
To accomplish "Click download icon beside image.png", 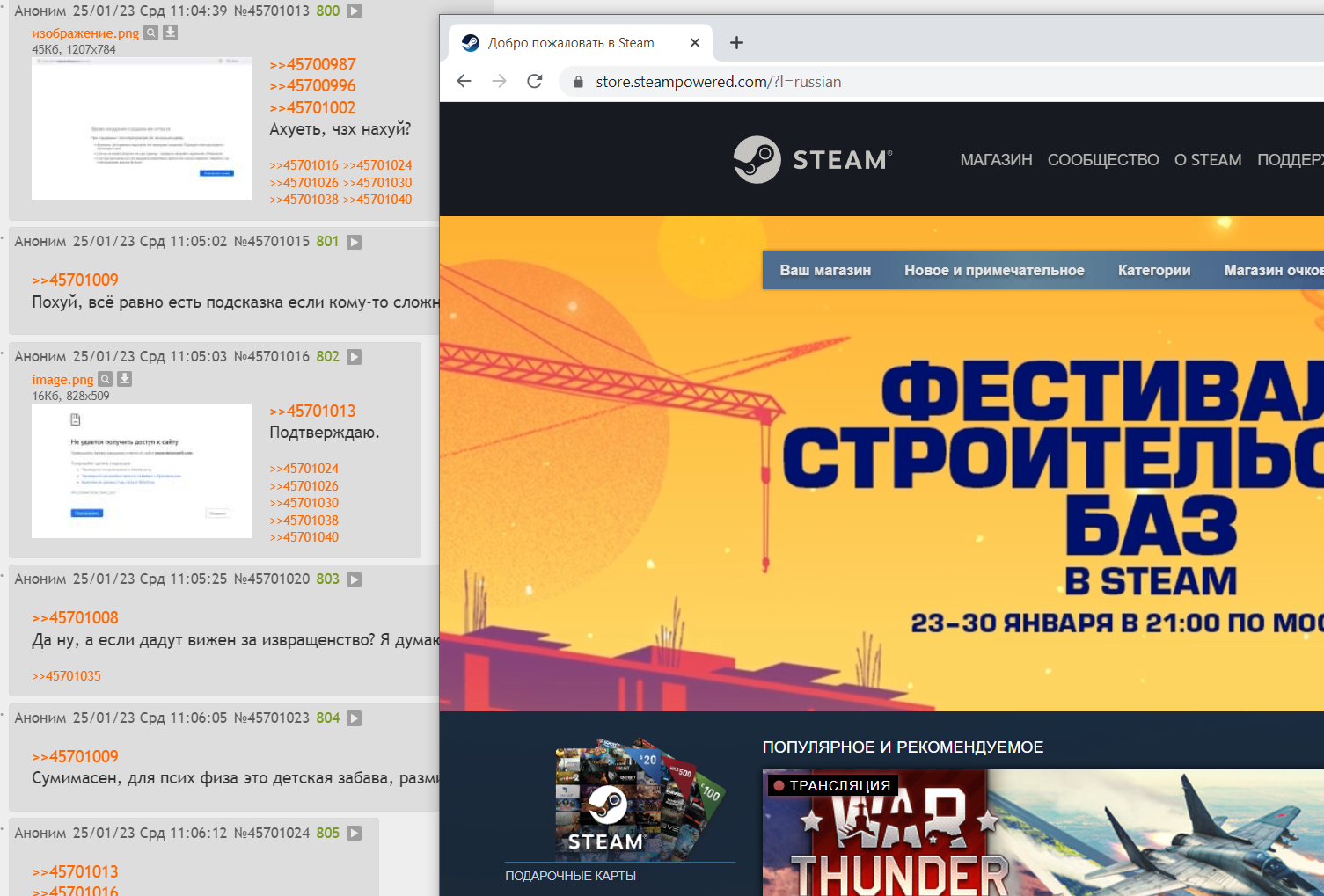I will (x=125, y=379).
